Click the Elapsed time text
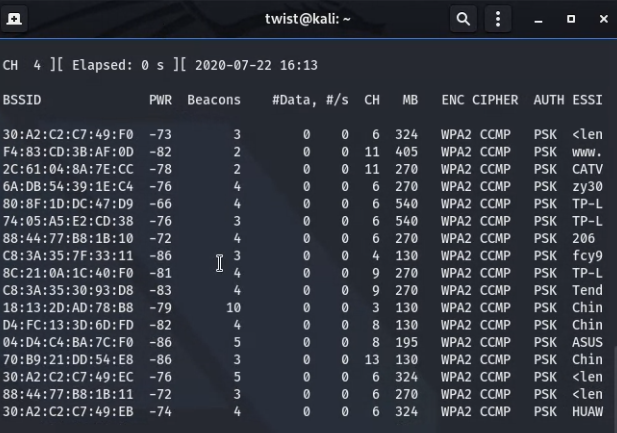The width and height of the screenshot is (617, 433). pyautogui.click(x=118, y=65)
